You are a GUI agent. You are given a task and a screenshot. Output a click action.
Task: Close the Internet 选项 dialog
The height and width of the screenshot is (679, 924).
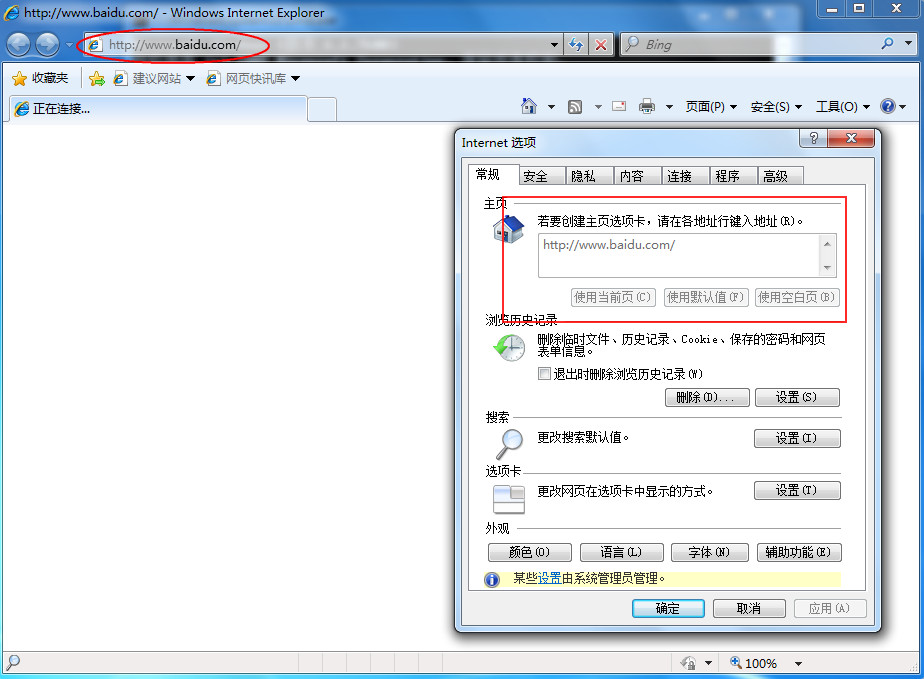851,138
